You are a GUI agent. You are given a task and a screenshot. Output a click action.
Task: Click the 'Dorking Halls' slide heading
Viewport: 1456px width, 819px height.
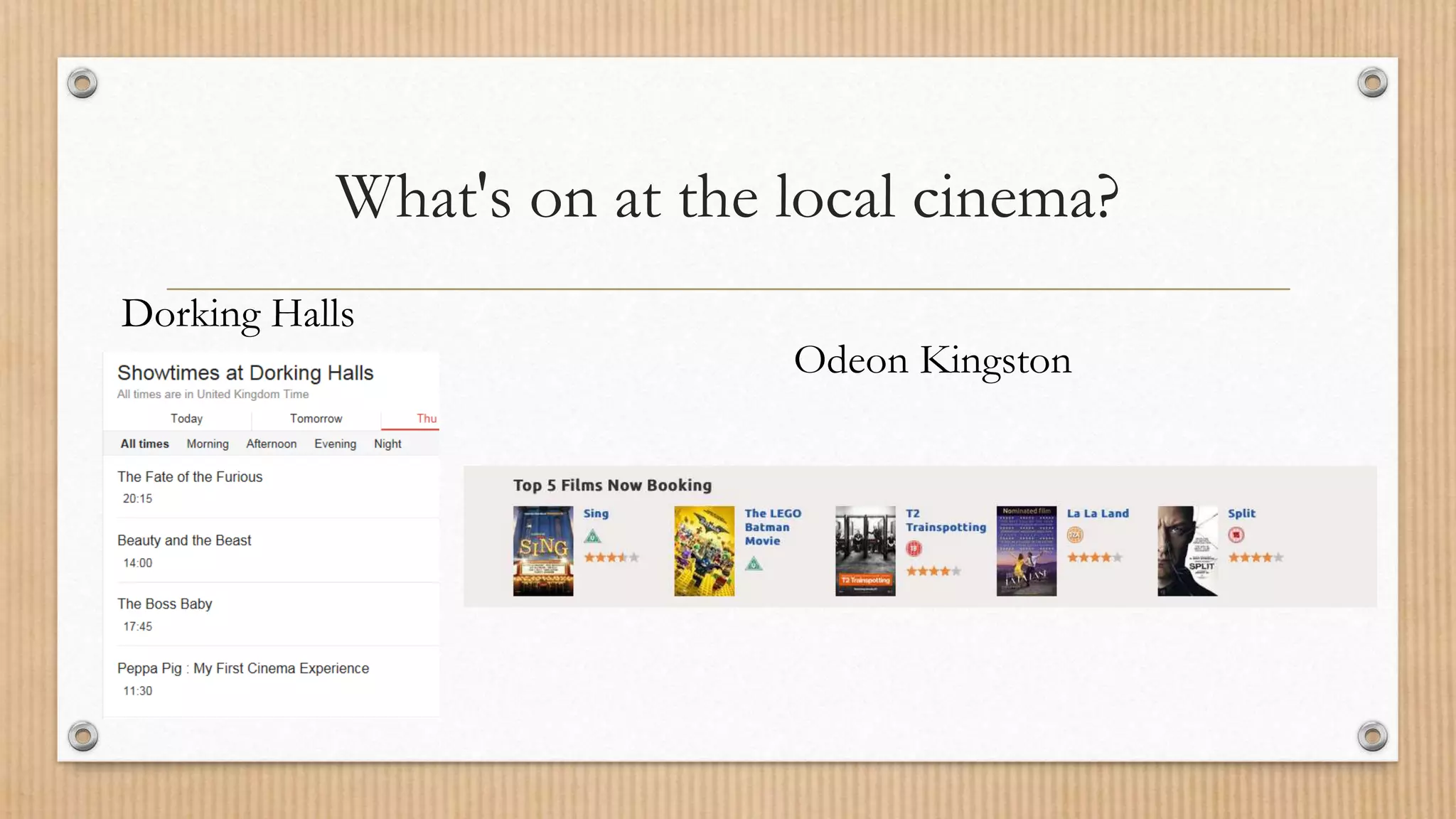(x=237, y=314)
